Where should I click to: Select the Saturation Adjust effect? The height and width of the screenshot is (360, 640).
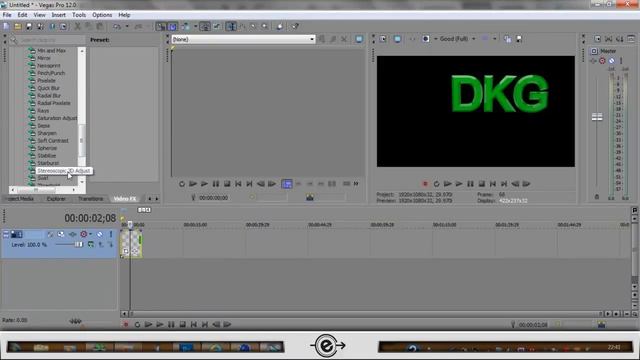57,118
